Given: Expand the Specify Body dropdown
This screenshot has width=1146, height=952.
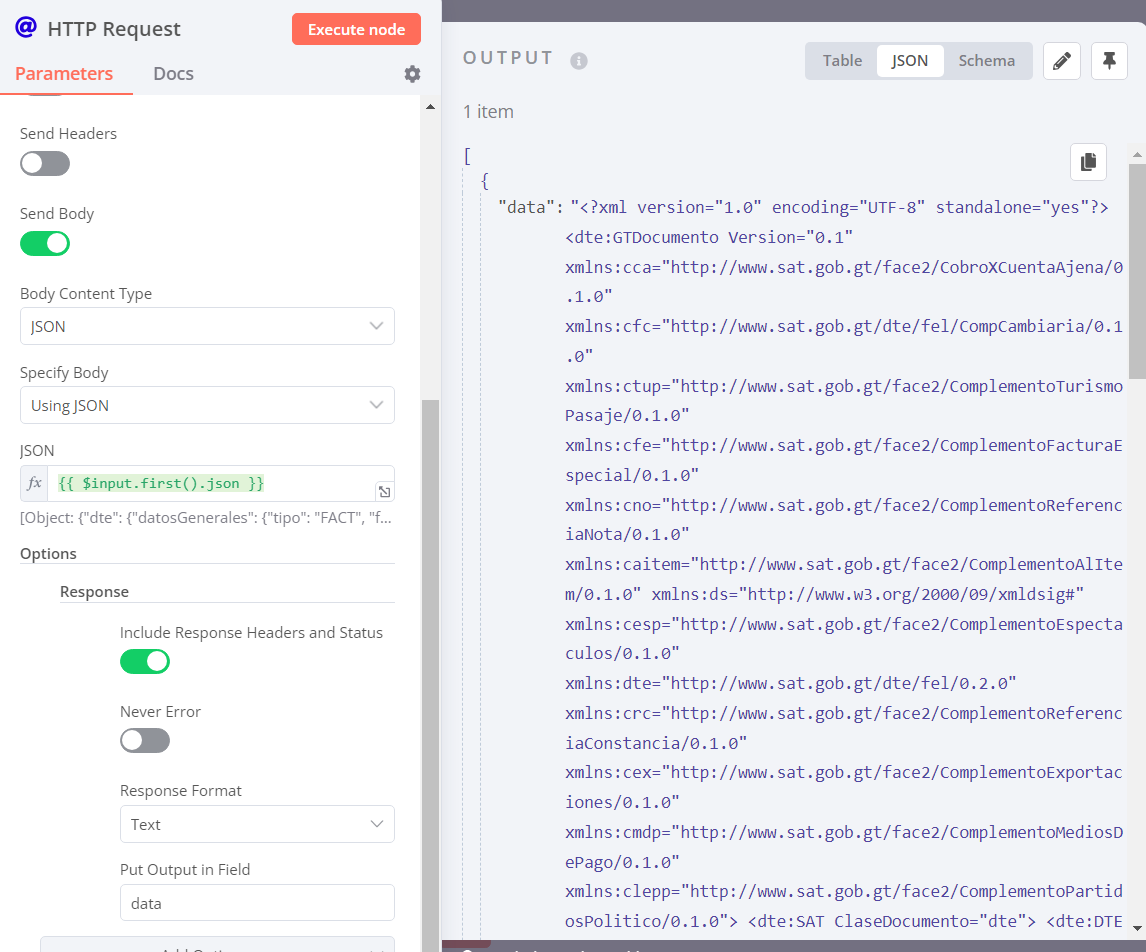Looking at the screenshot, I should 207,405.
